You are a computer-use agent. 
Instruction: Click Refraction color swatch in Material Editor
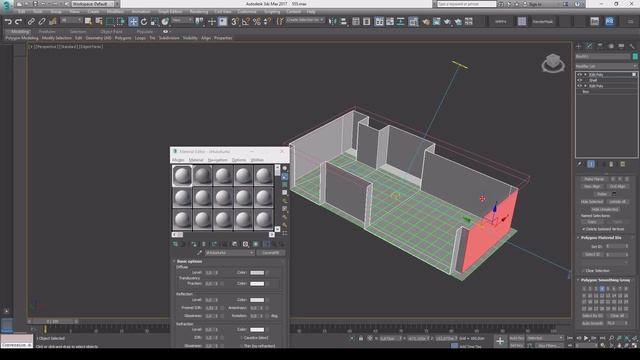(x=257, y=330)
